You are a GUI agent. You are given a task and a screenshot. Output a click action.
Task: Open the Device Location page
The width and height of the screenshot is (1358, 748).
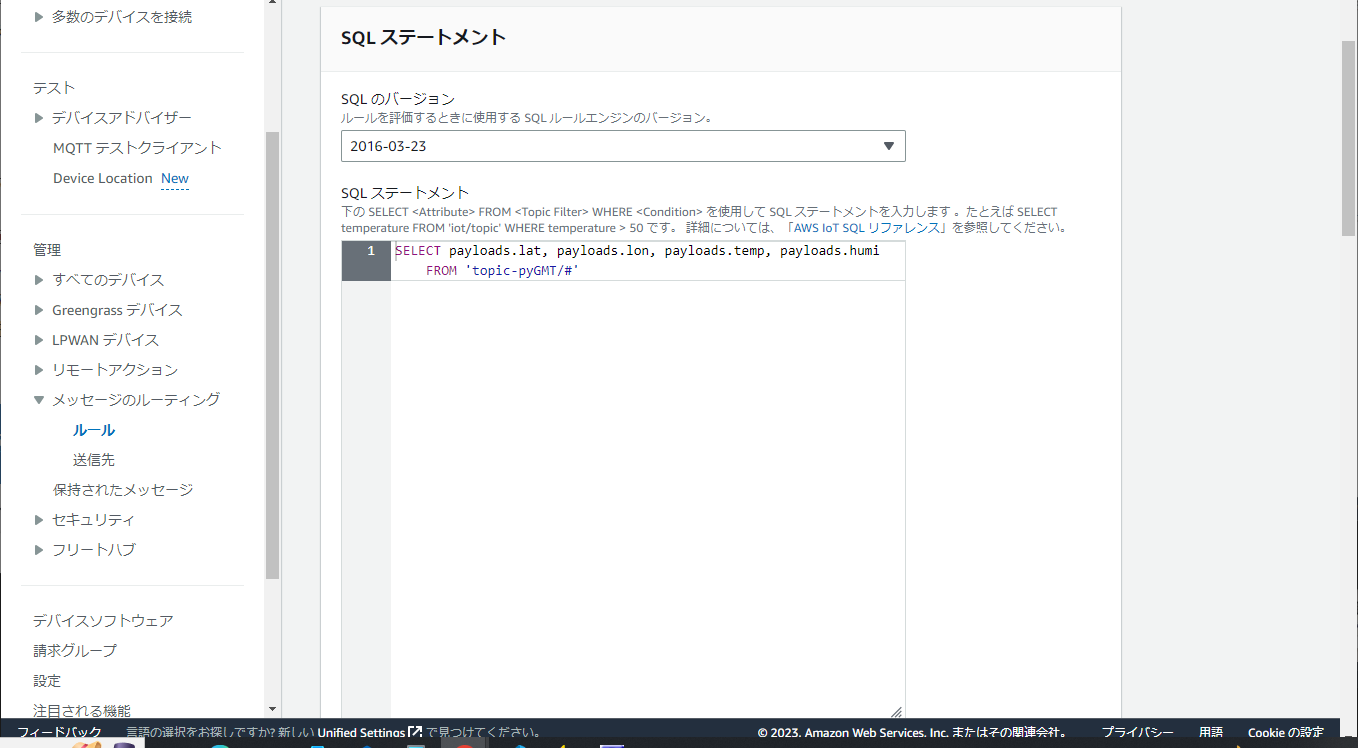tap(103, 178)
